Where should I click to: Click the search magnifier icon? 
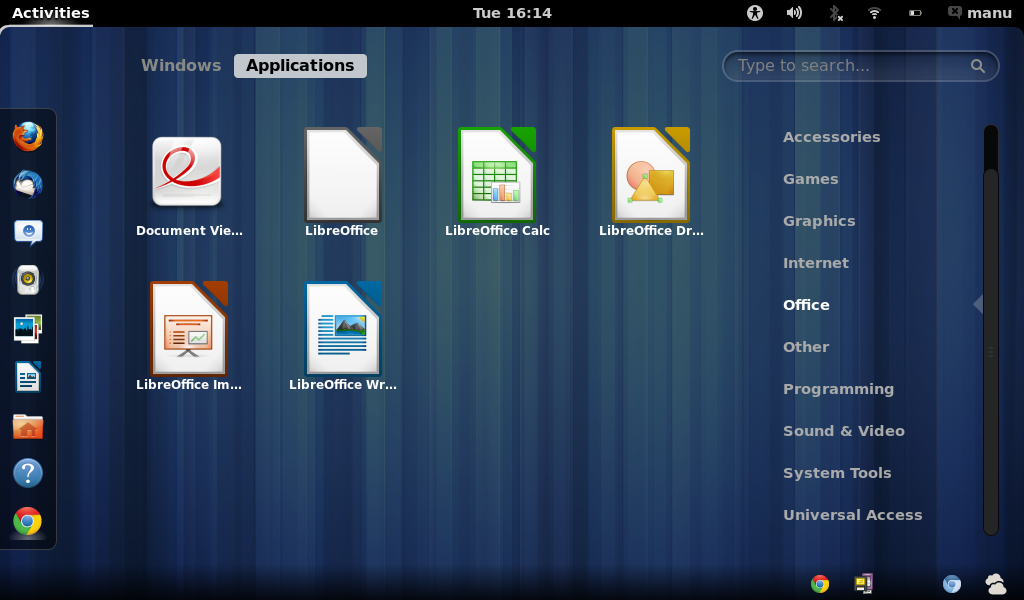(x=977, y=66)
